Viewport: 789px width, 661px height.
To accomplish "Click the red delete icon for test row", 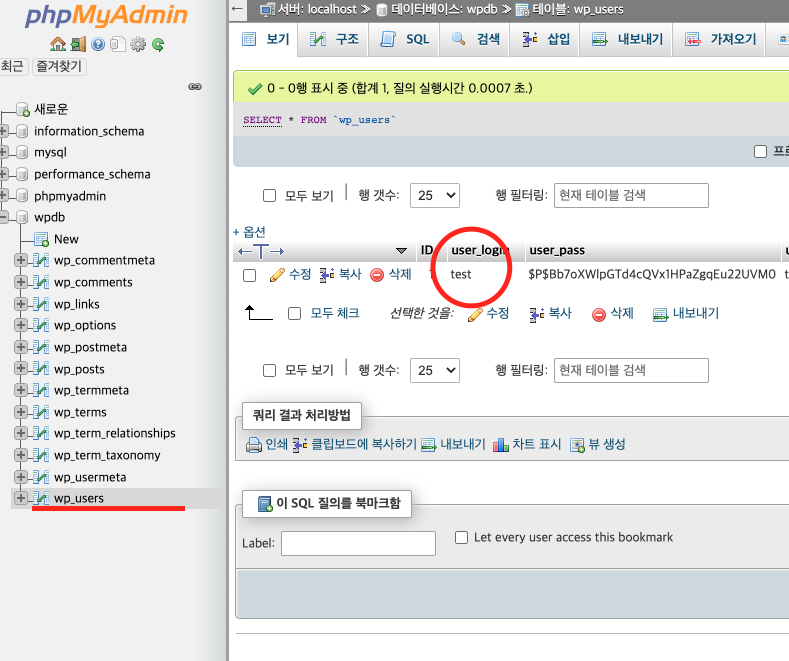I will (377, 275).
